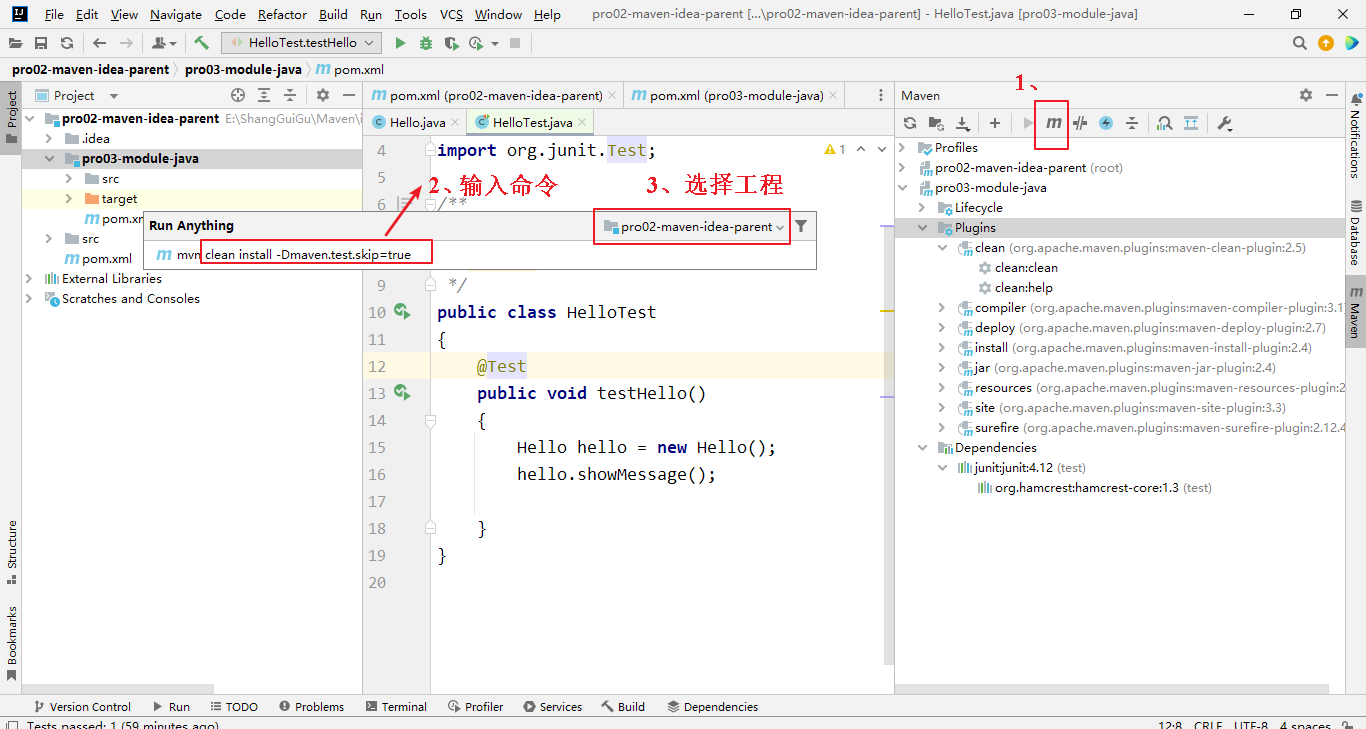Click the mvn command input field

click(318, 254)
